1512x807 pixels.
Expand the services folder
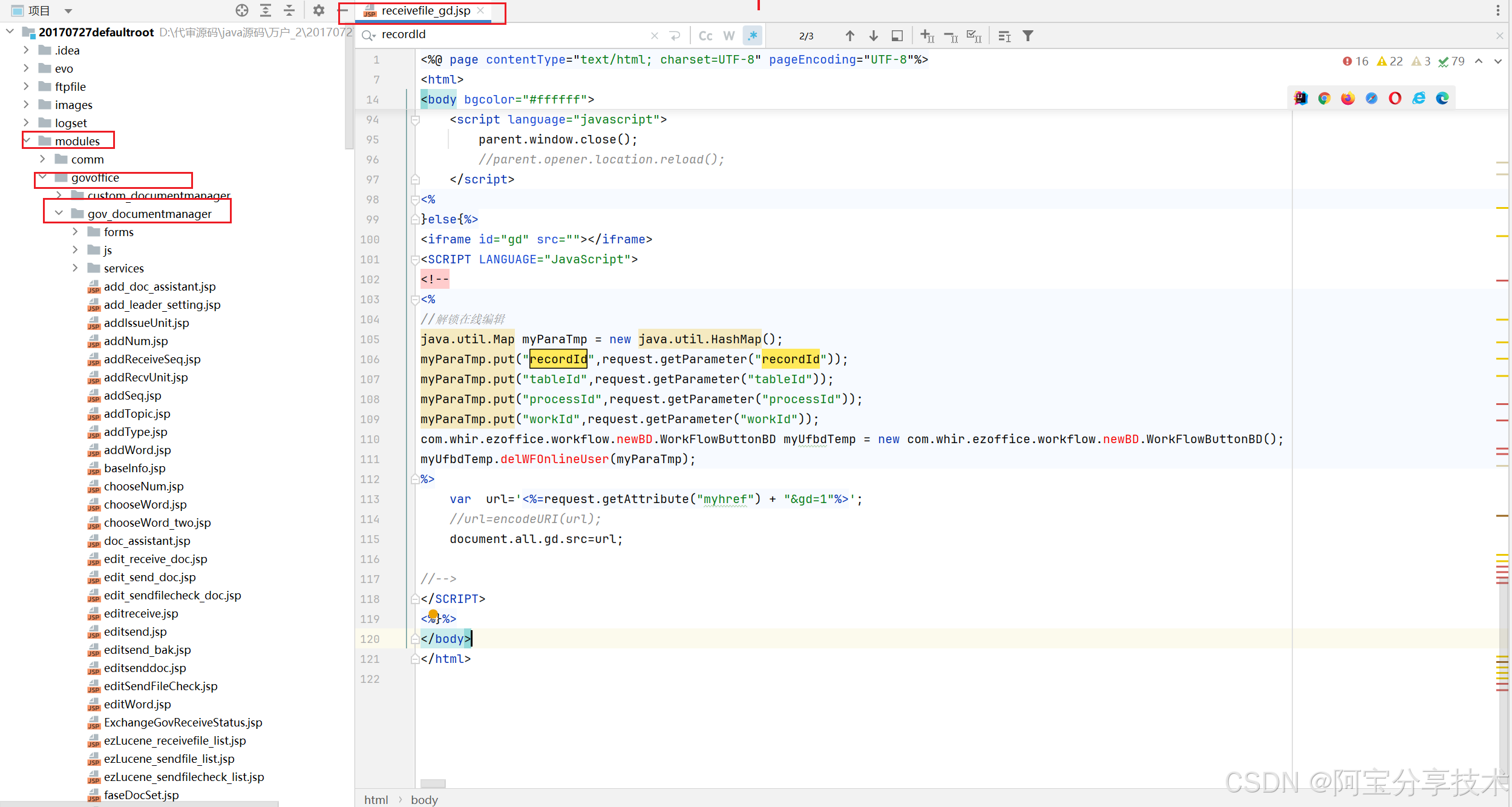75,268
